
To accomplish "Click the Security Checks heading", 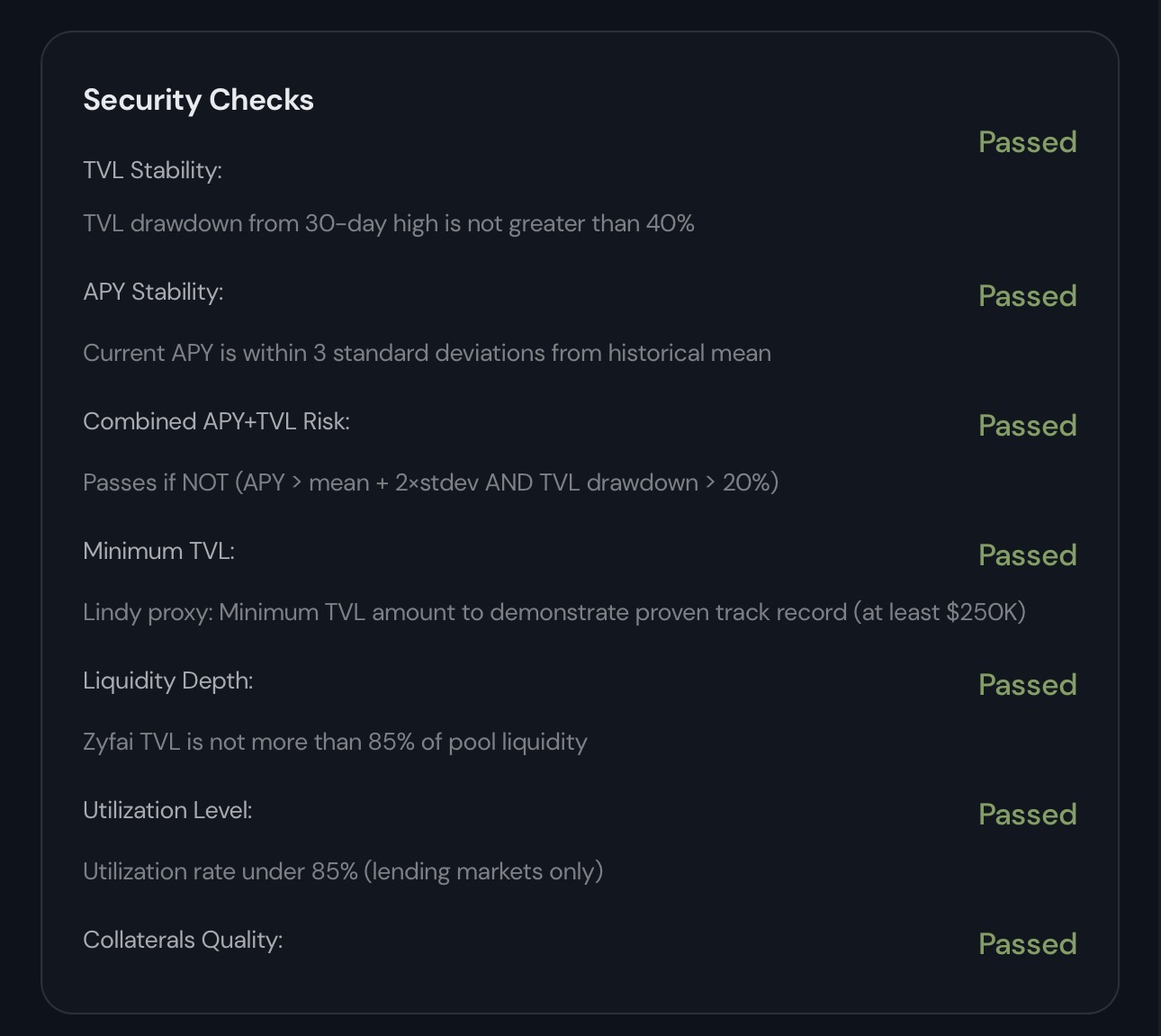I will [x=198, y=100].
